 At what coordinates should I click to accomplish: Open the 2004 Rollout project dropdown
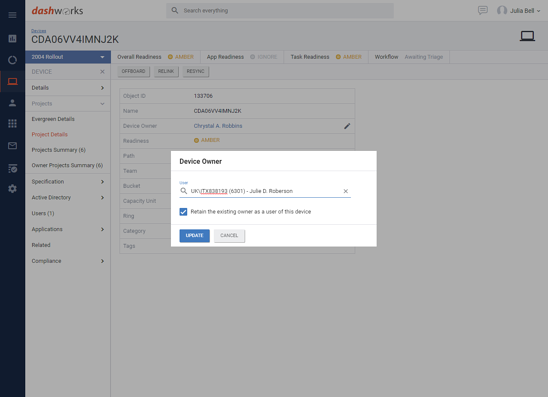68,57
